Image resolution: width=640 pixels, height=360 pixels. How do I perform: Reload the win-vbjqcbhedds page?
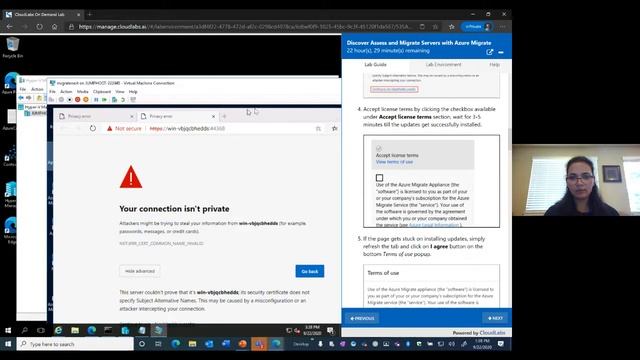(x=93, y=128)
